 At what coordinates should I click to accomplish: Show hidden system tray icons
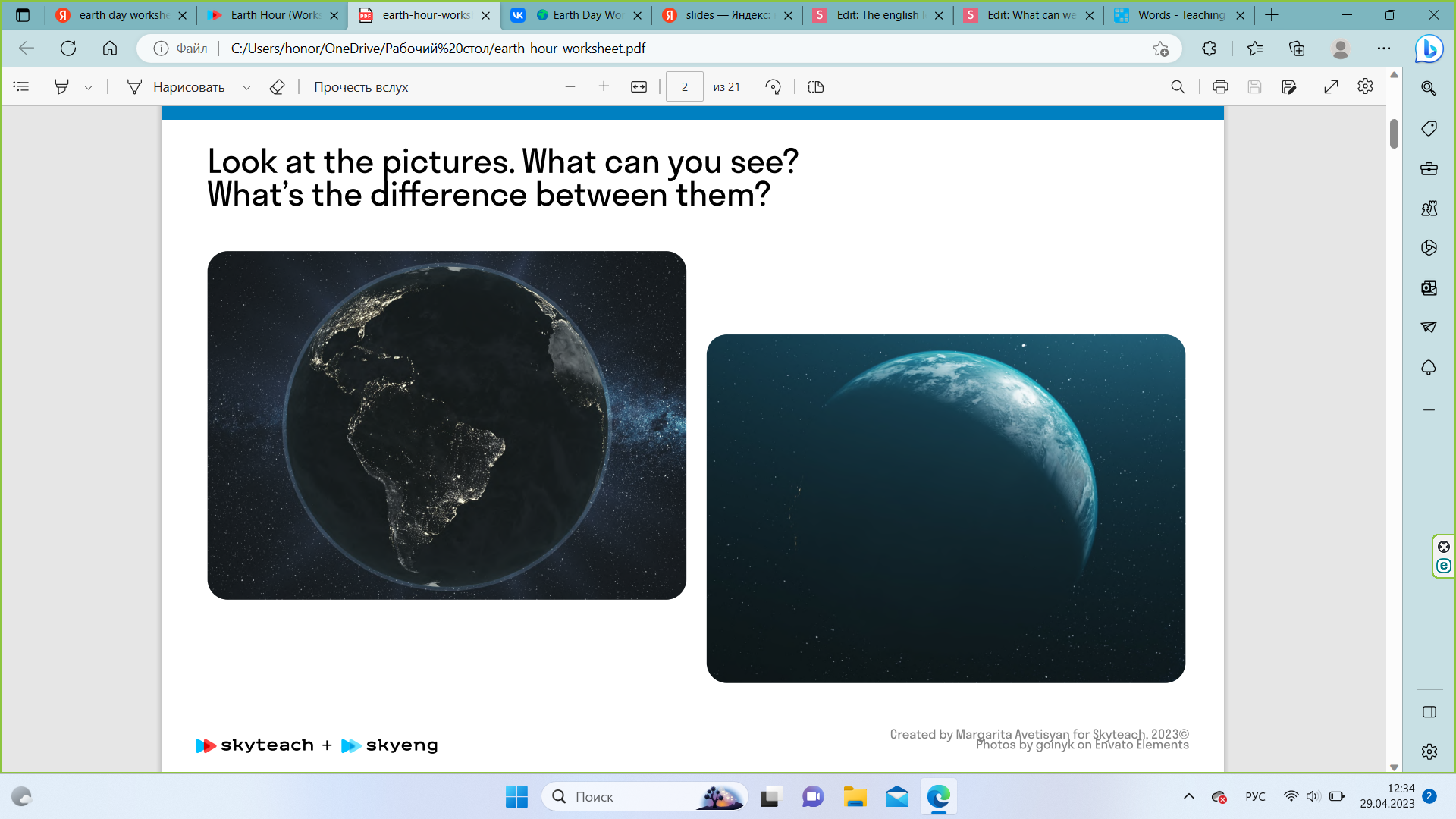click(1188, 796)
